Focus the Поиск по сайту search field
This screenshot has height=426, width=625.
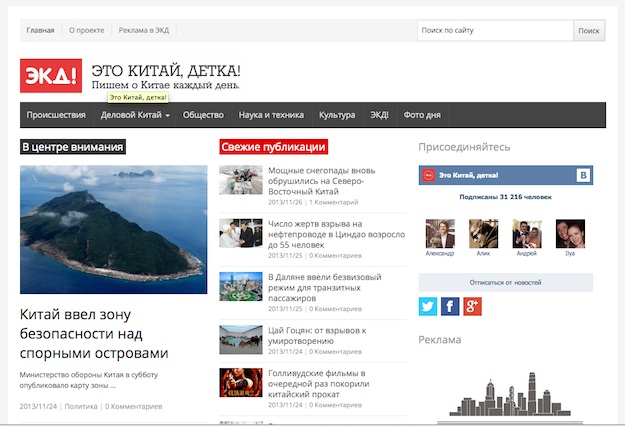click(495, 31)
